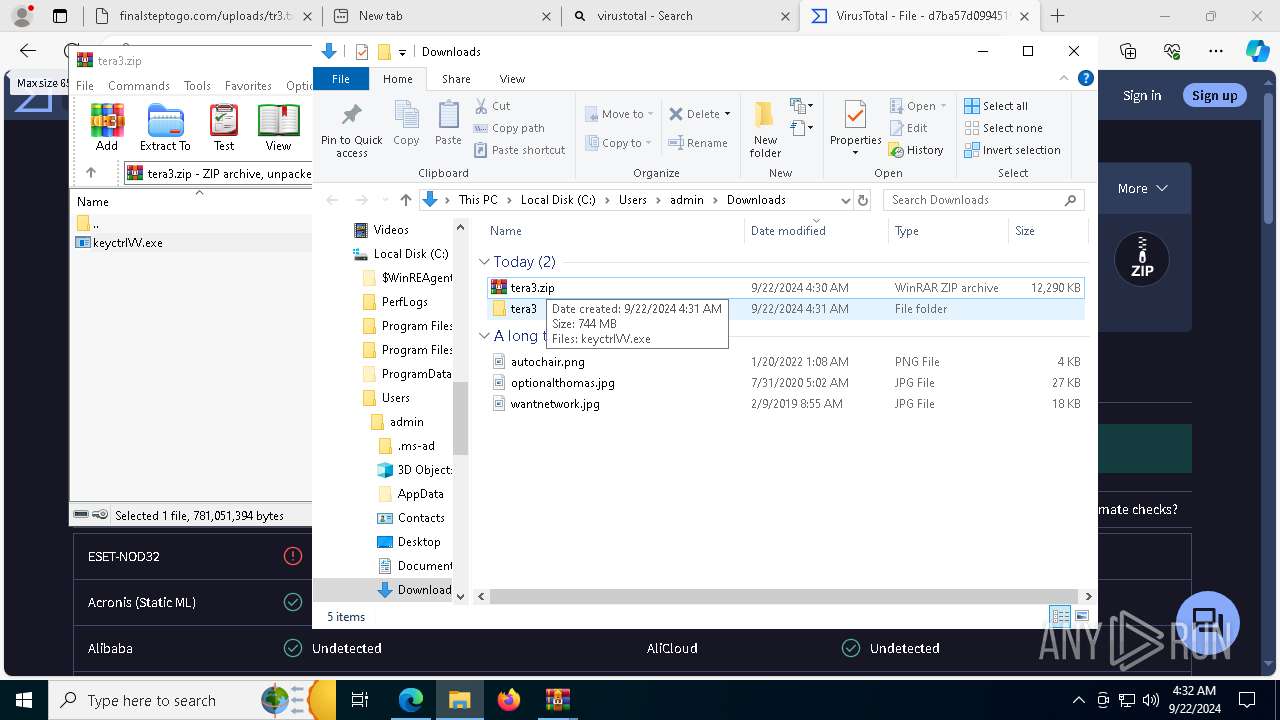The image size is (1280, 720).
Task: Click WinRAR Extract To icon
Action: pos(165,127)
